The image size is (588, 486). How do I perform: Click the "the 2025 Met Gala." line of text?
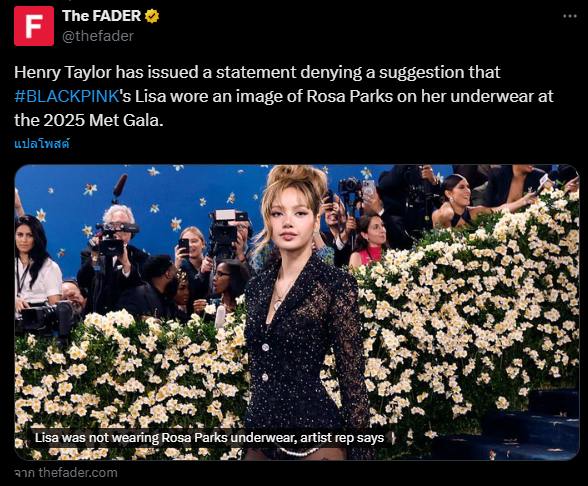(x=89, y=120)
